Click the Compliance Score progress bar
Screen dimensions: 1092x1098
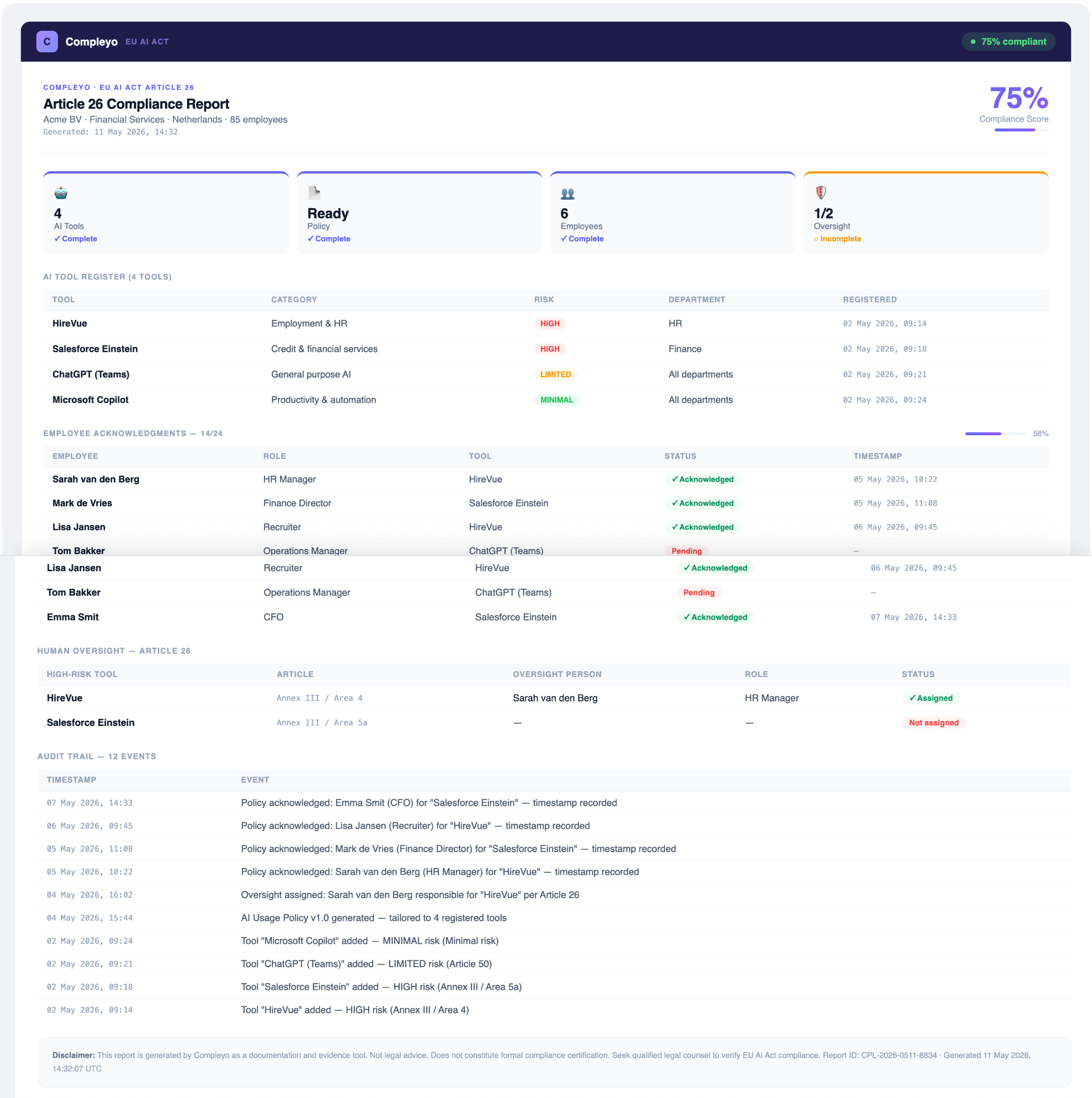(x=1021, y=130)
